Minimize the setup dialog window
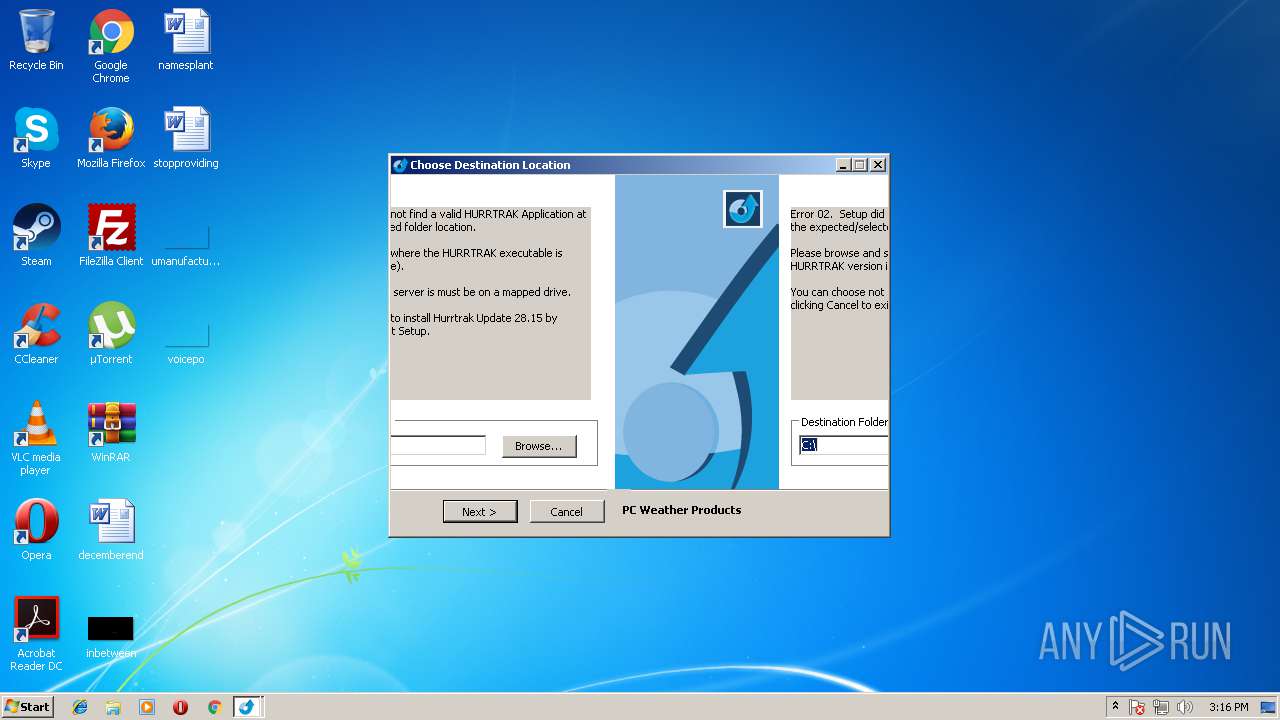The height and width of the screenshot is (720, 1280). coord(843,165)
